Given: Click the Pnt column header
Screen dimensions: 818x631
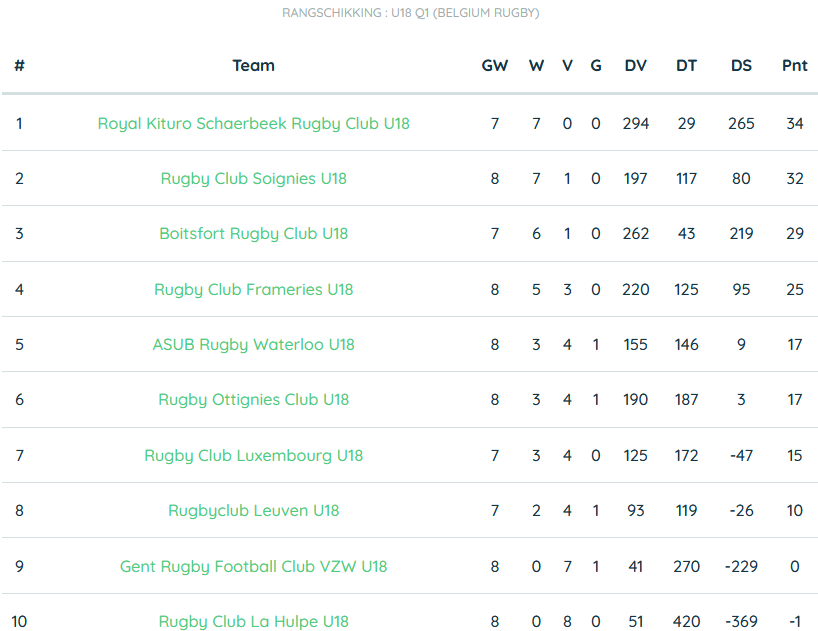Looking at the screenshot, I should [x=795, y=65].
